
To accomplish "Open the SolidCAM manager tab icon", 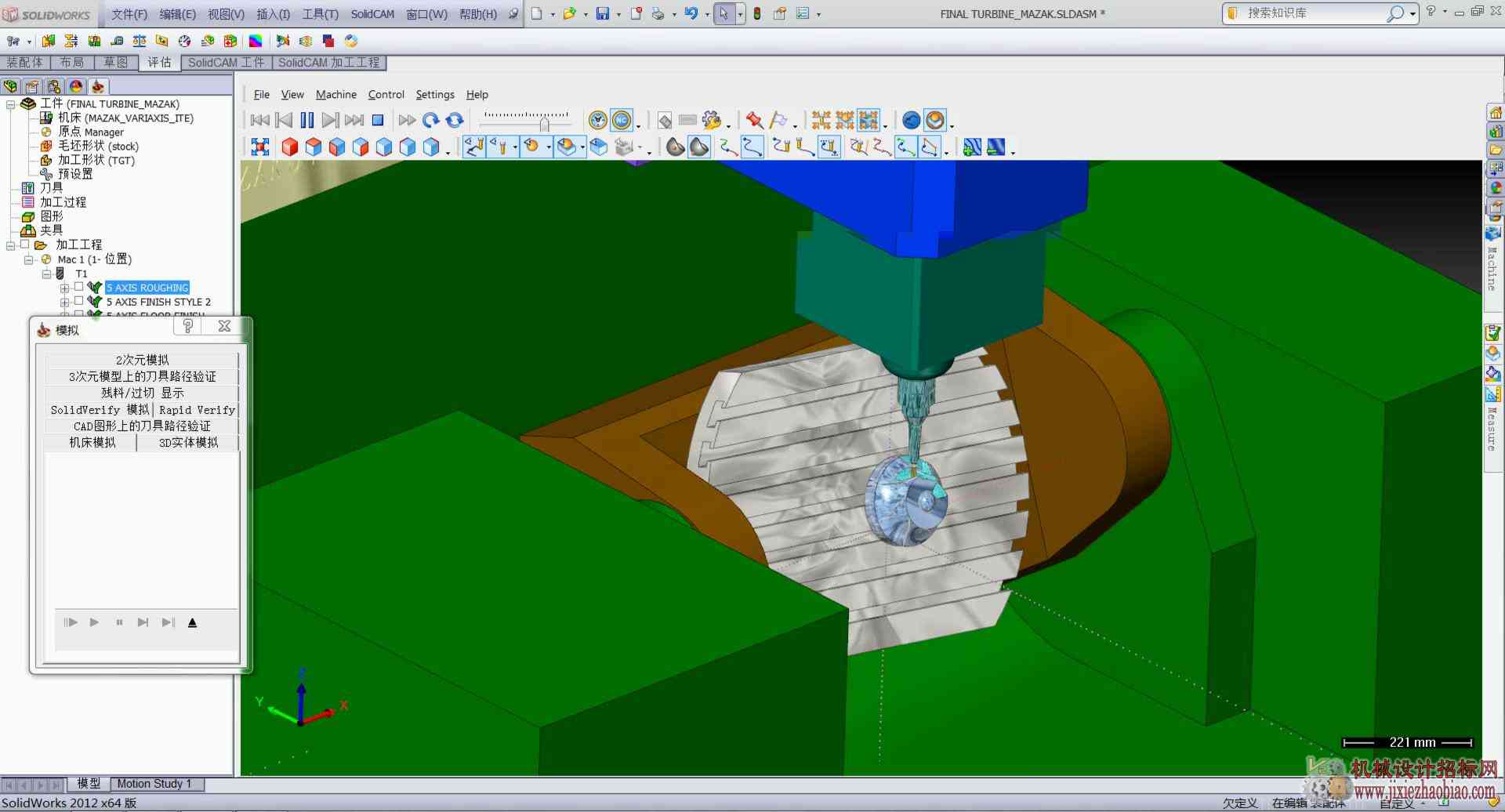I will coord(98,86).
